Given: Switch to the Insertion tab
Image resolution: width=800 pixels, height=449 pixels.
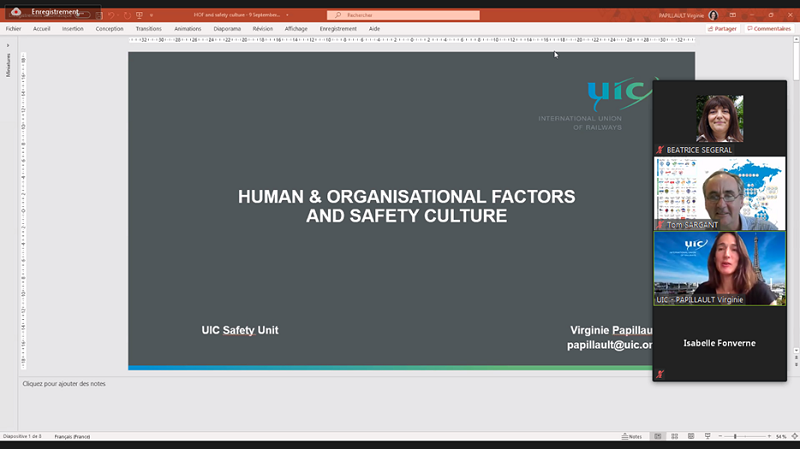Looking at the screenshot, I should tap(72, 29).
